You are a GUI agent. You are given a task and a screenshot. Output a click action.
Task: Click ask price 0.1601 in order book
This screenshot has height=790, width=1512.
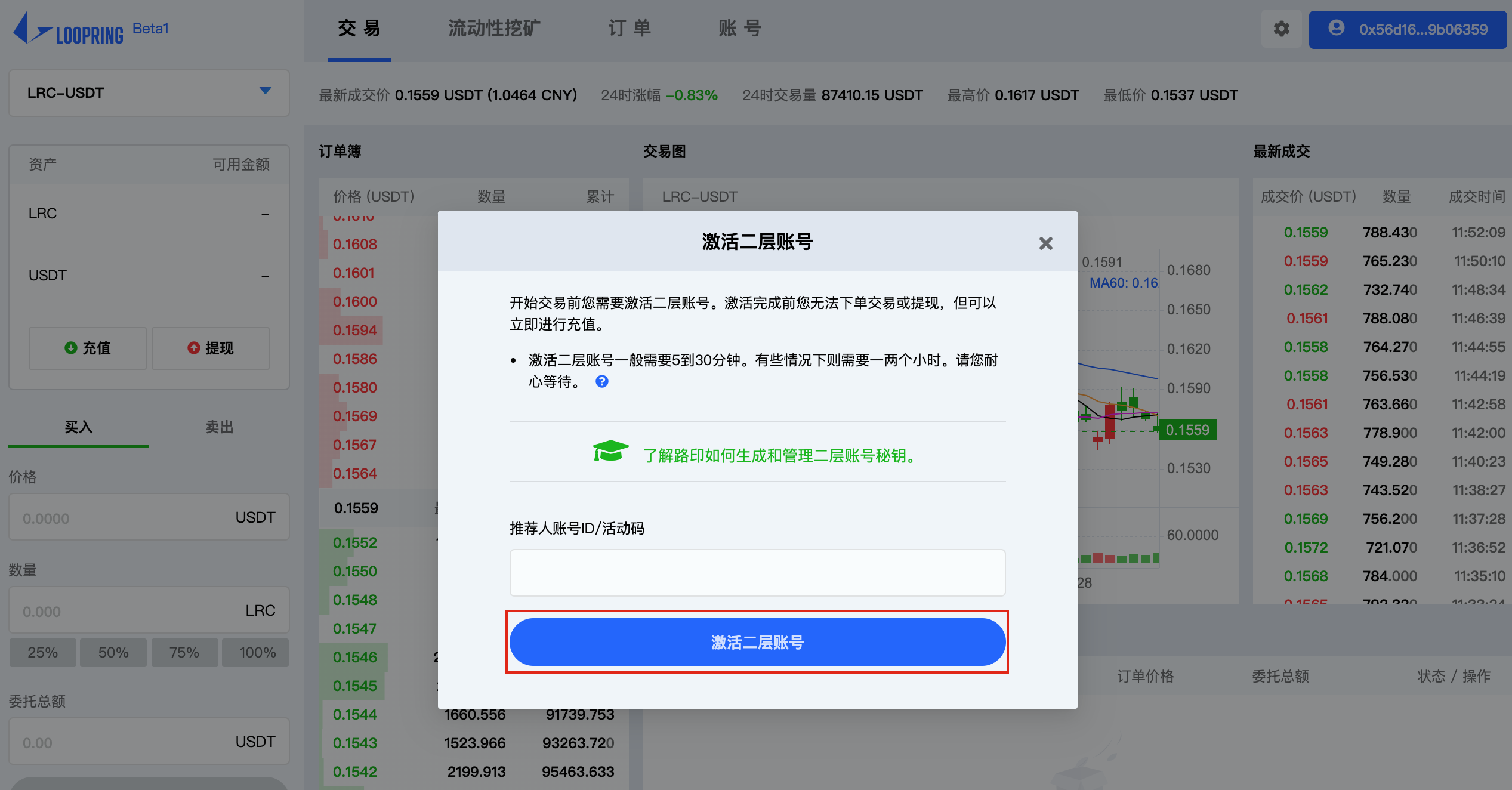click(x=354, y=273)
